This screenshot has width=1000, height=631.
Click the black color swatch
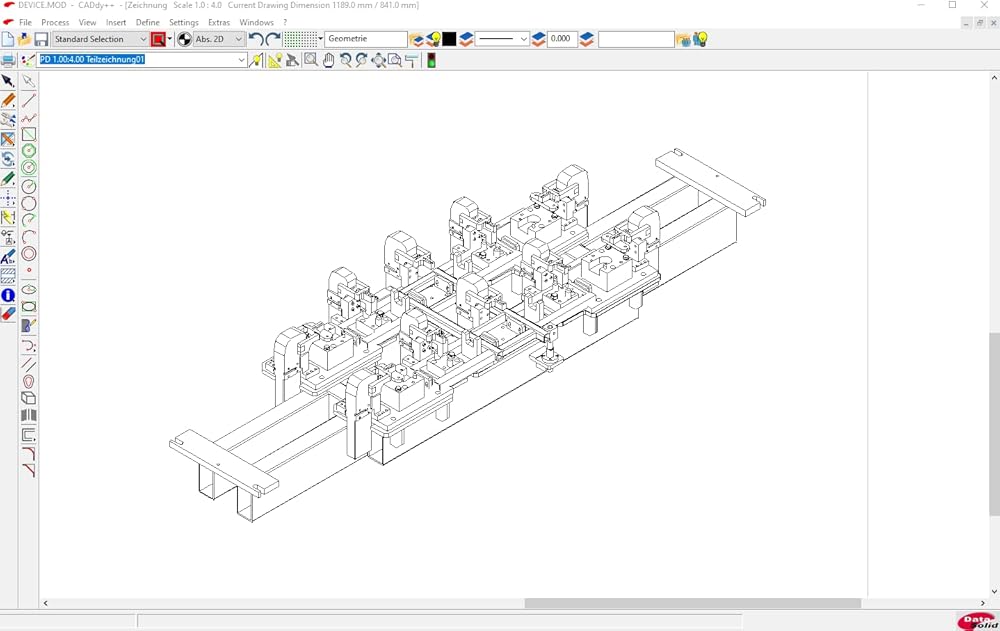point(450,39)
